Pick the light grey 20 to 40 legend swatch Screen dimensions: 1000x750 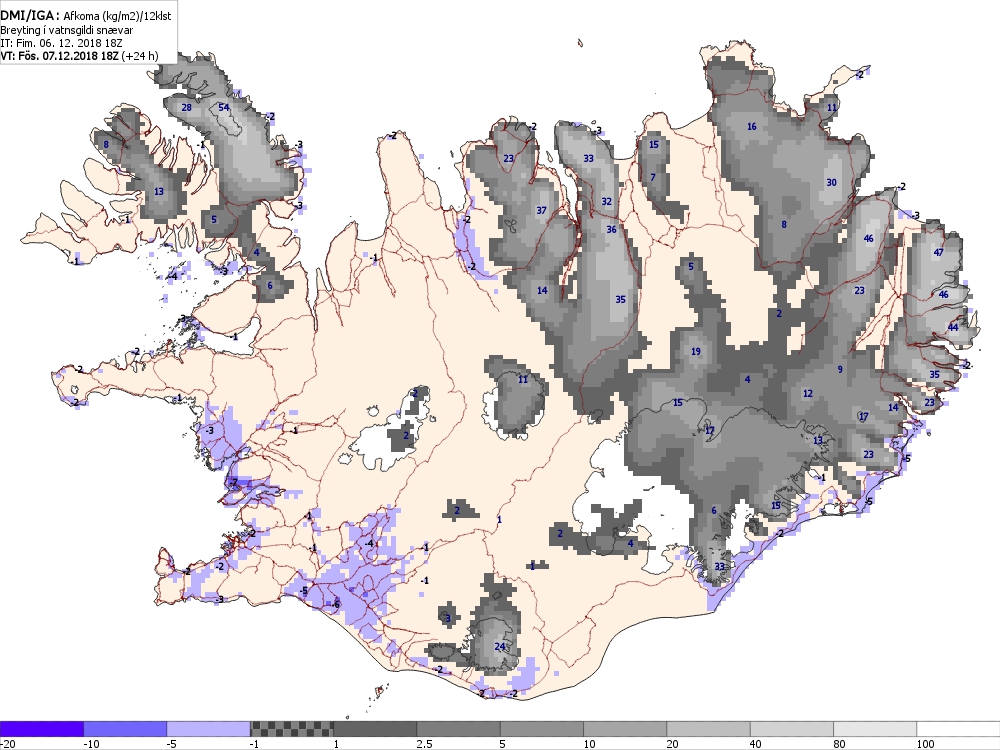click(709, 729)
